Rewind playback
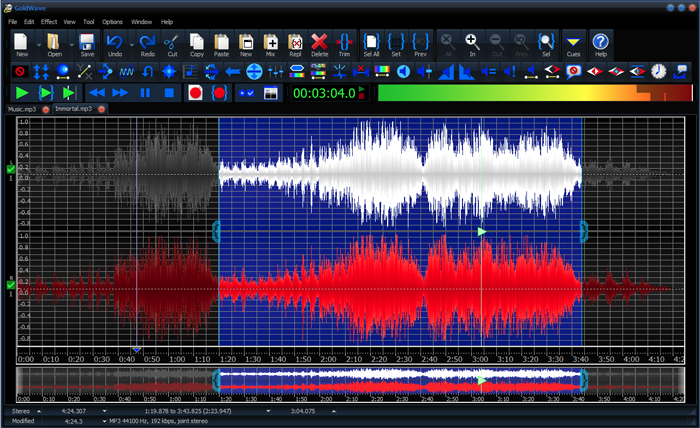The image size is (700, 428). (96, 93)
